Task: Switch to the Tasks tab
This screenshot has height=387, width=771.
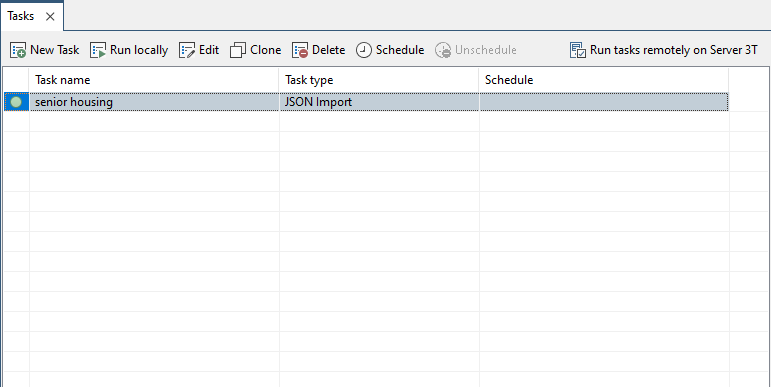Action: [21, 16]
